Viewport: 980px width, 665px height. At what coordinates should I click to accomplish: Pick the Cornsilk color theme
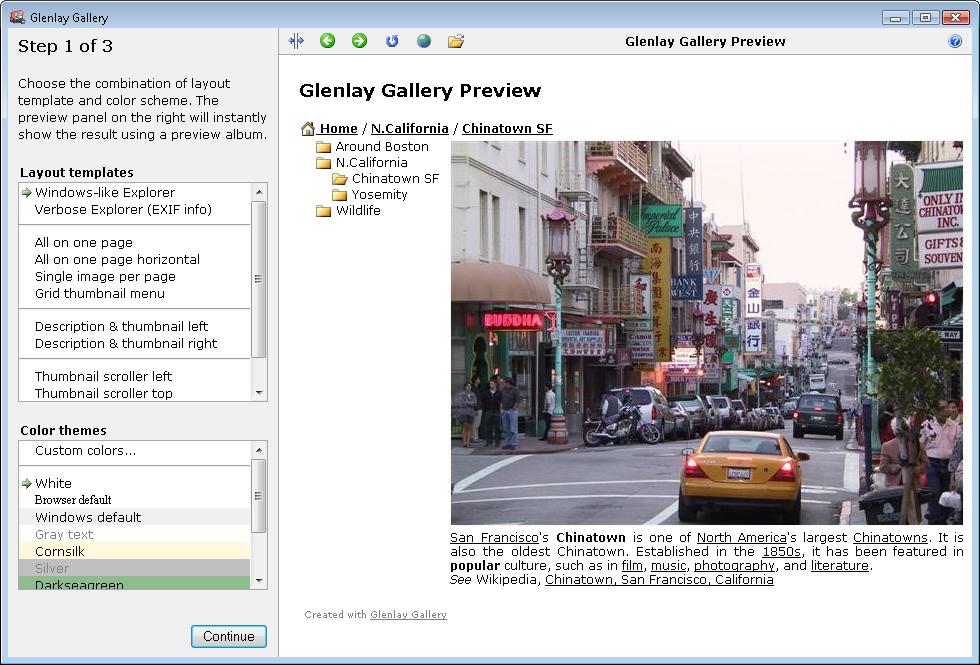tap(60, 551)
